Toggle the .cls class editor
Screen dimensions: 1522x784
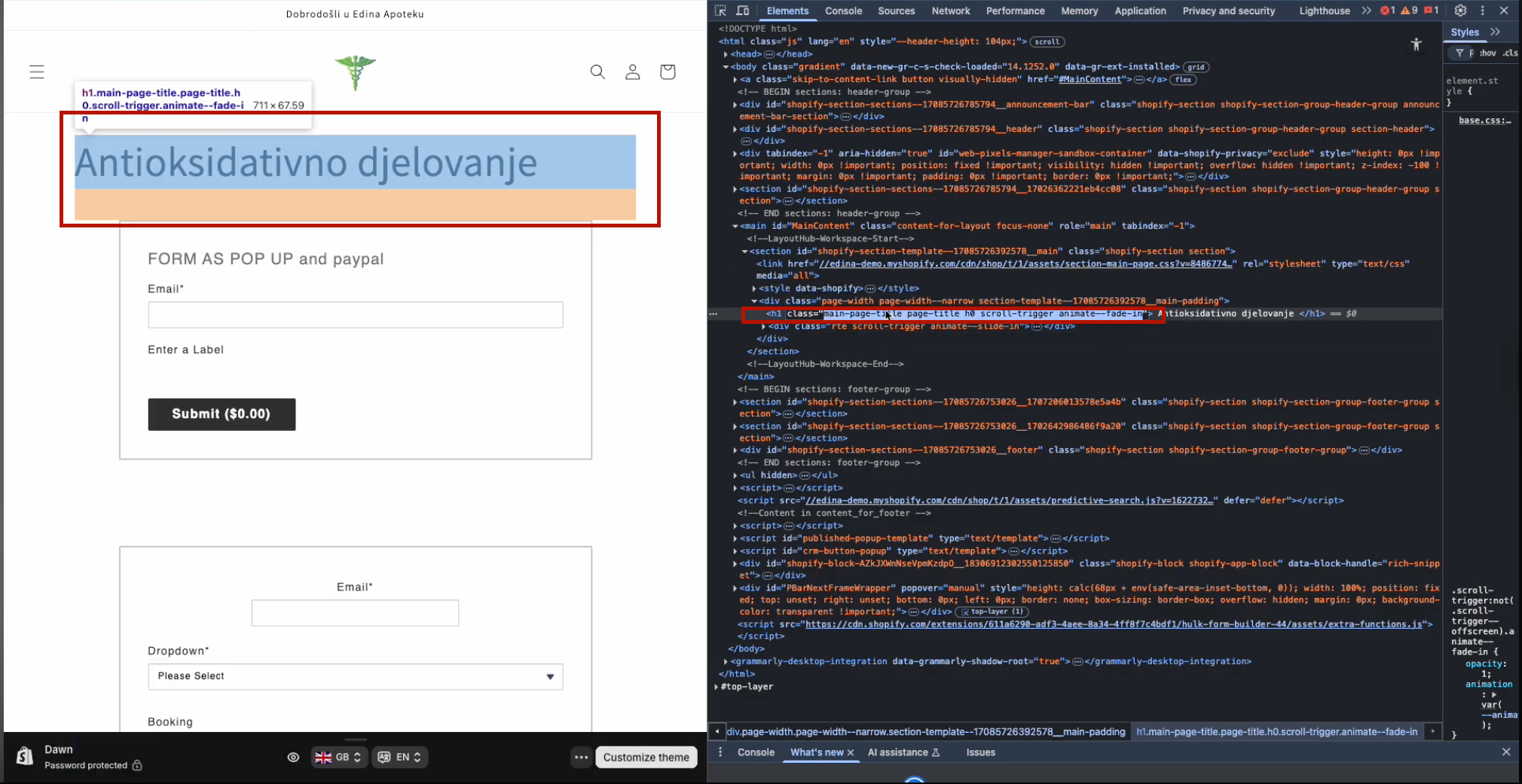tap(1511, 53)
